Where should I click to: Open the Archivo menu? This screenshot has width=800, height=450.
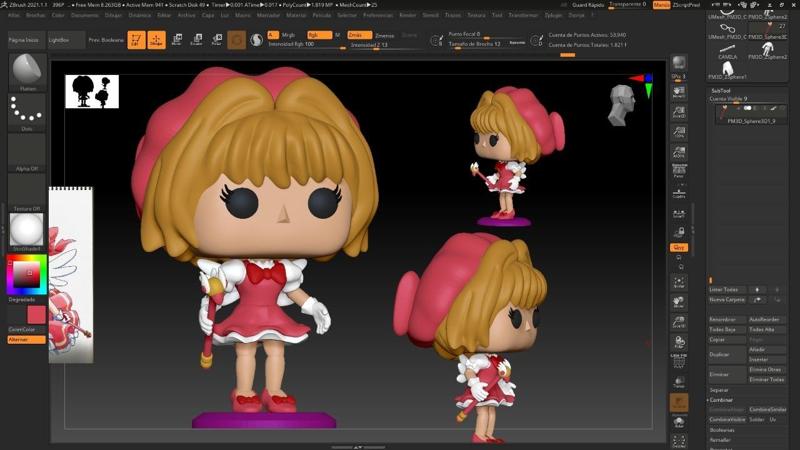187,15
